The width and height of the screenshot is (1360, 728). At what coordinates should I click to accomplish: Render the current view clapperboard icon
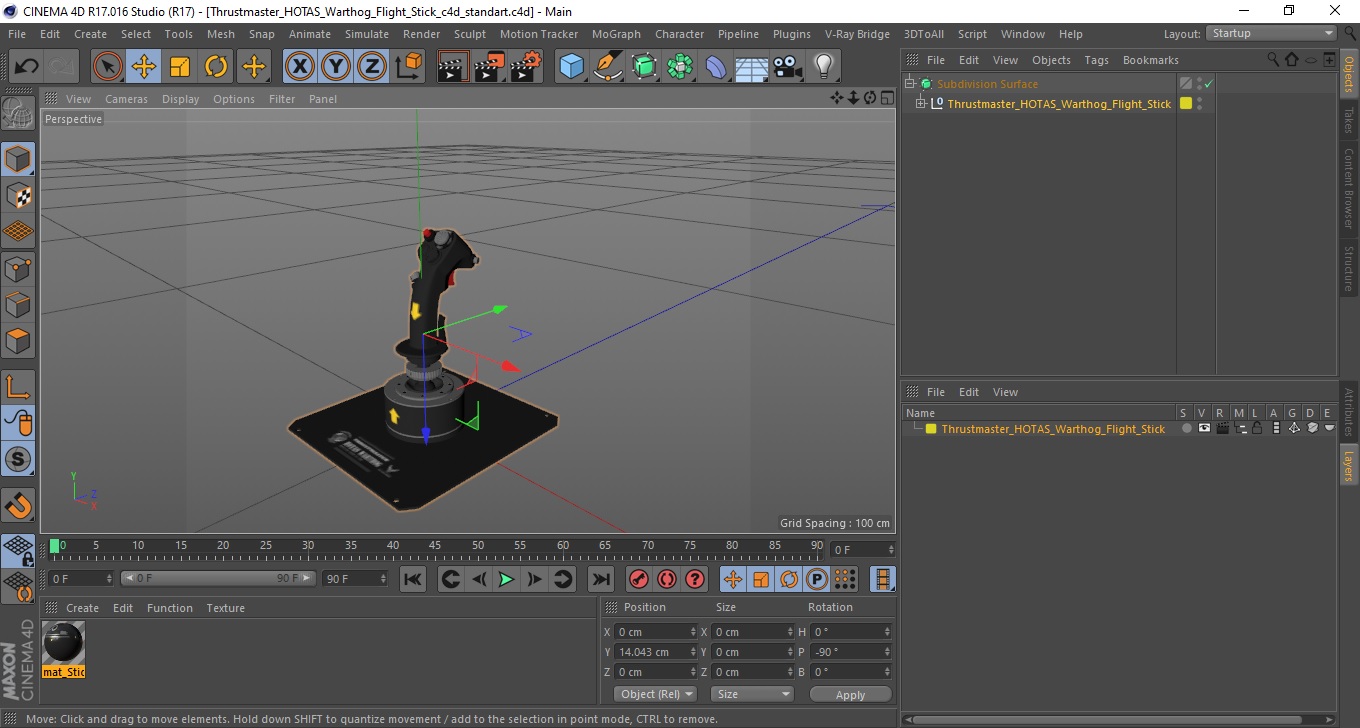[454, 67]
